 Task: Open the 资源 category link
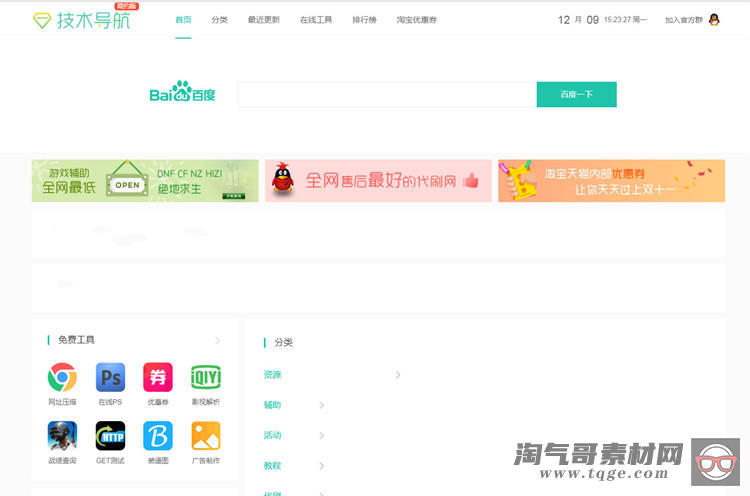(272, 375)
